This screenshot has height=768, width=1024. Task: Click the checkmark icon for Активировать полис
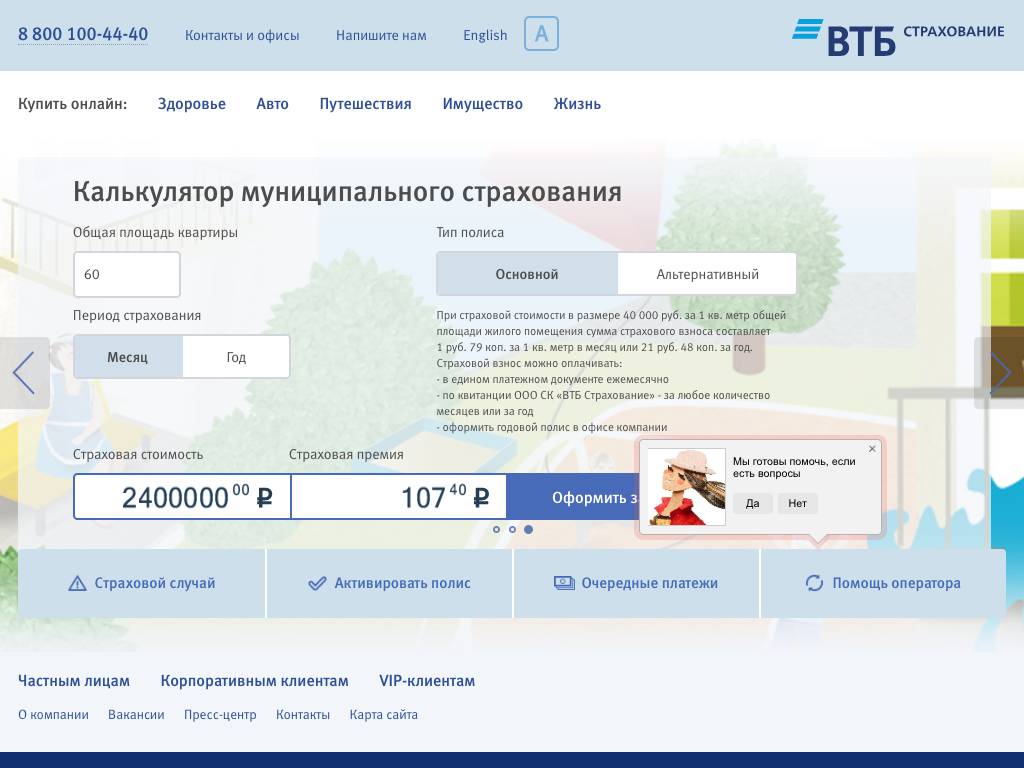317,583
